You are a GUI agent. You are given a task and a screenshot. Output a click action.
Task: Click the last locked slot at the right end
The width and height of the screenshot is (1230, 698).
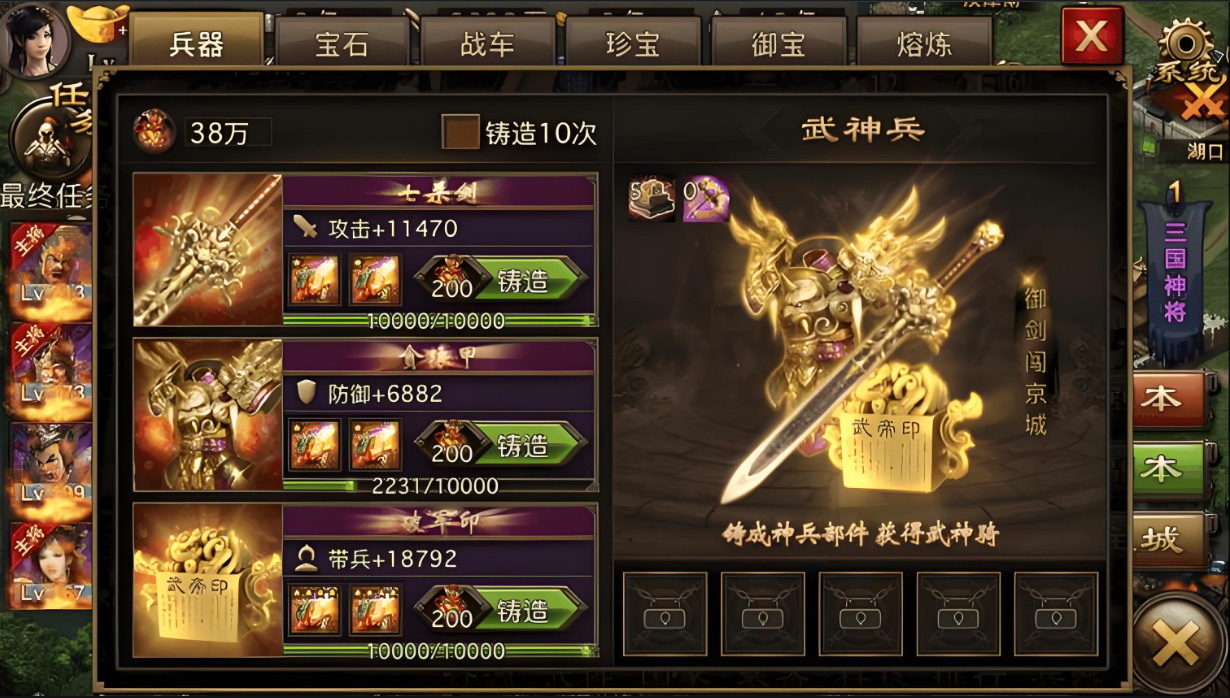1056,614
